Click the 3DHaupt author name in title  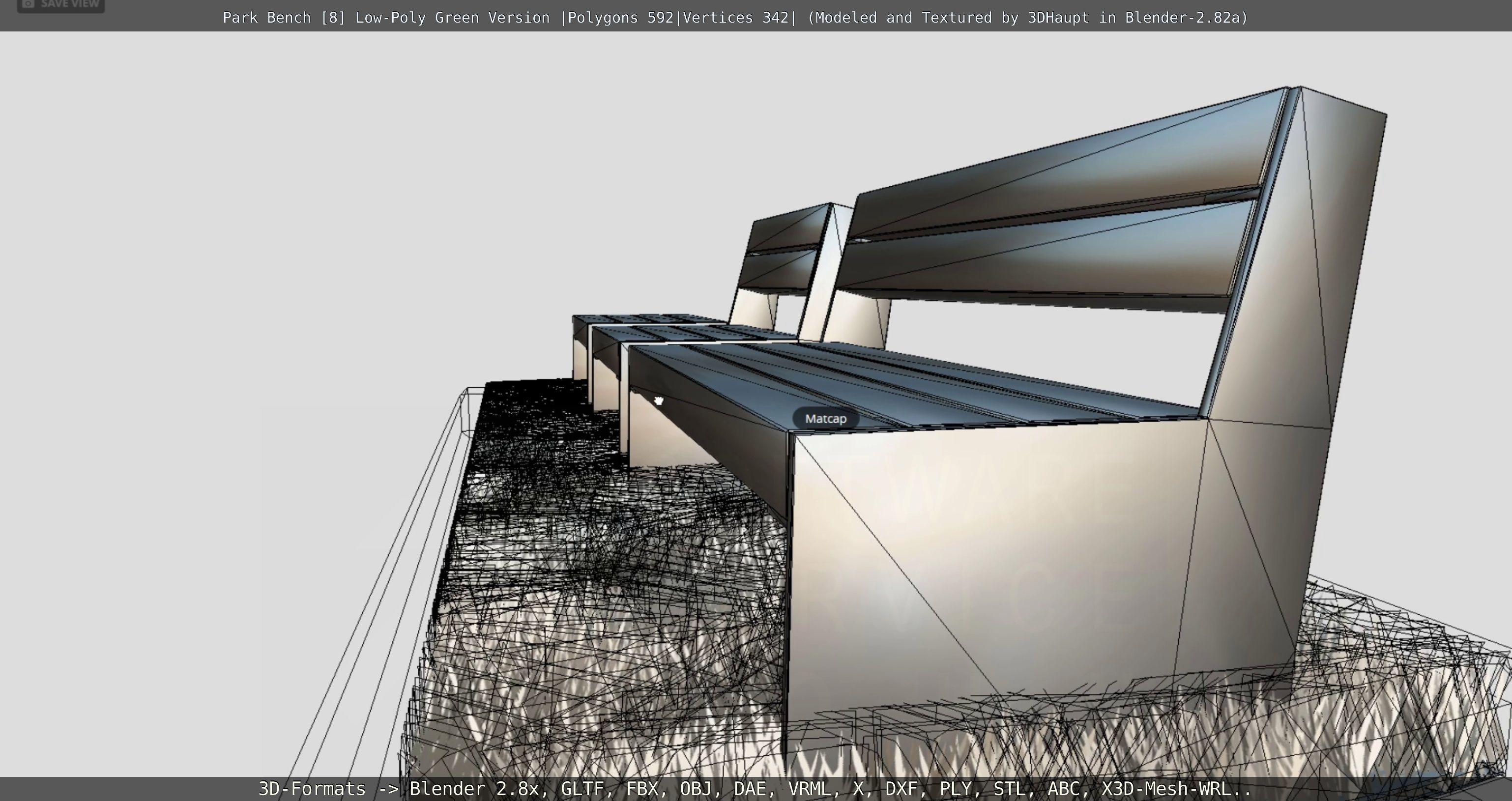1058,18
